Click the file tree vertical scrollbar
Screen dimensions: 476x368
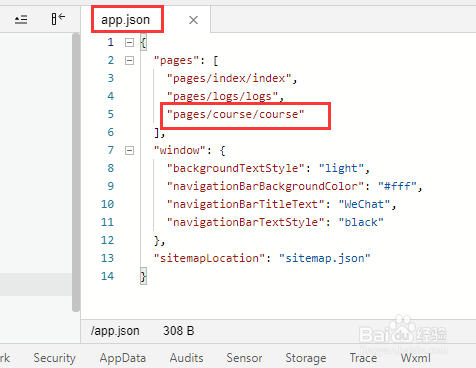(x=76, y=172)
